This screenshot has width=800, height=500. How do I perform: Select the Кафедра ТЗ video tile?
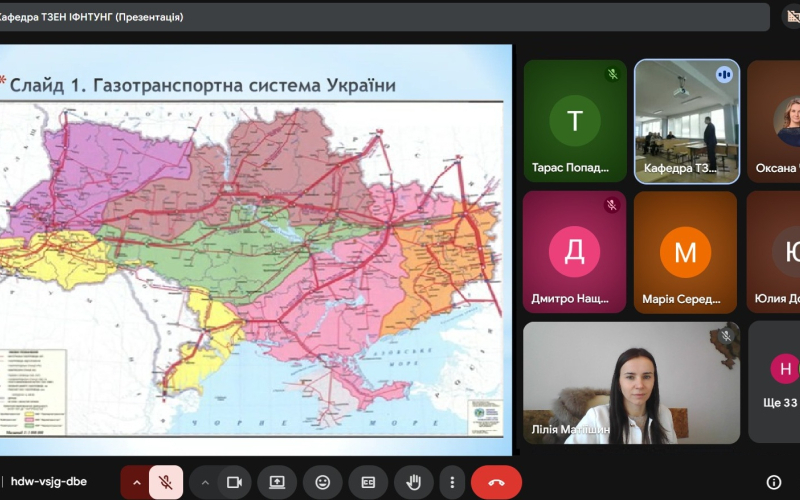click(x=687, y=121)
